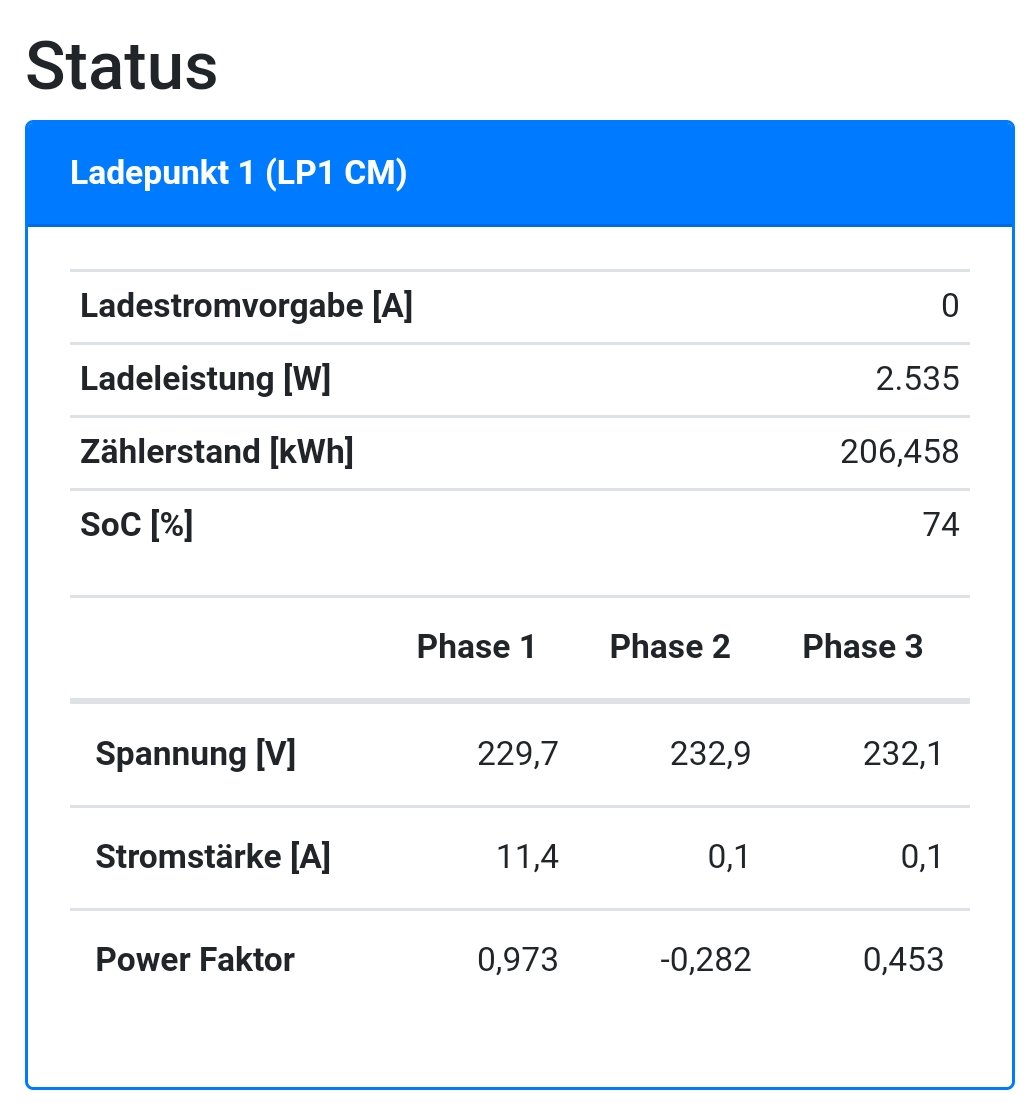
Task: Select the Ladestromvorgabe [A] row label
Action: click(x=246, y=306)
